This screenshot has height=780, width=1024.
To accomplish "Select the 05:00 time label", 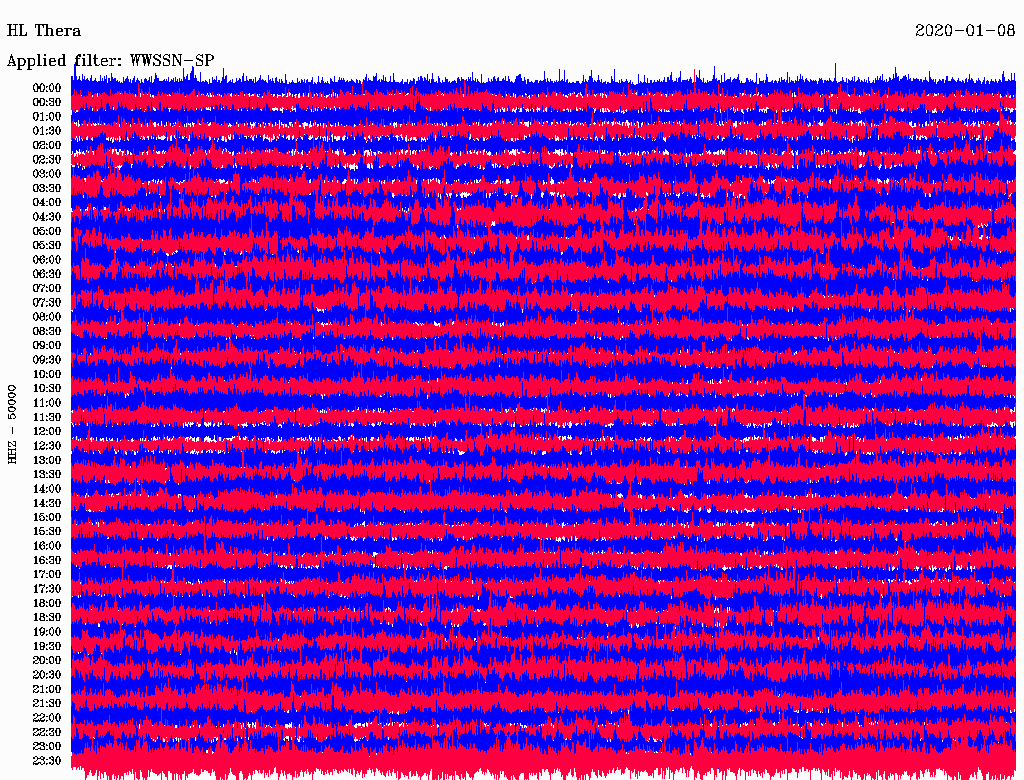I will (x=46, y=231).
